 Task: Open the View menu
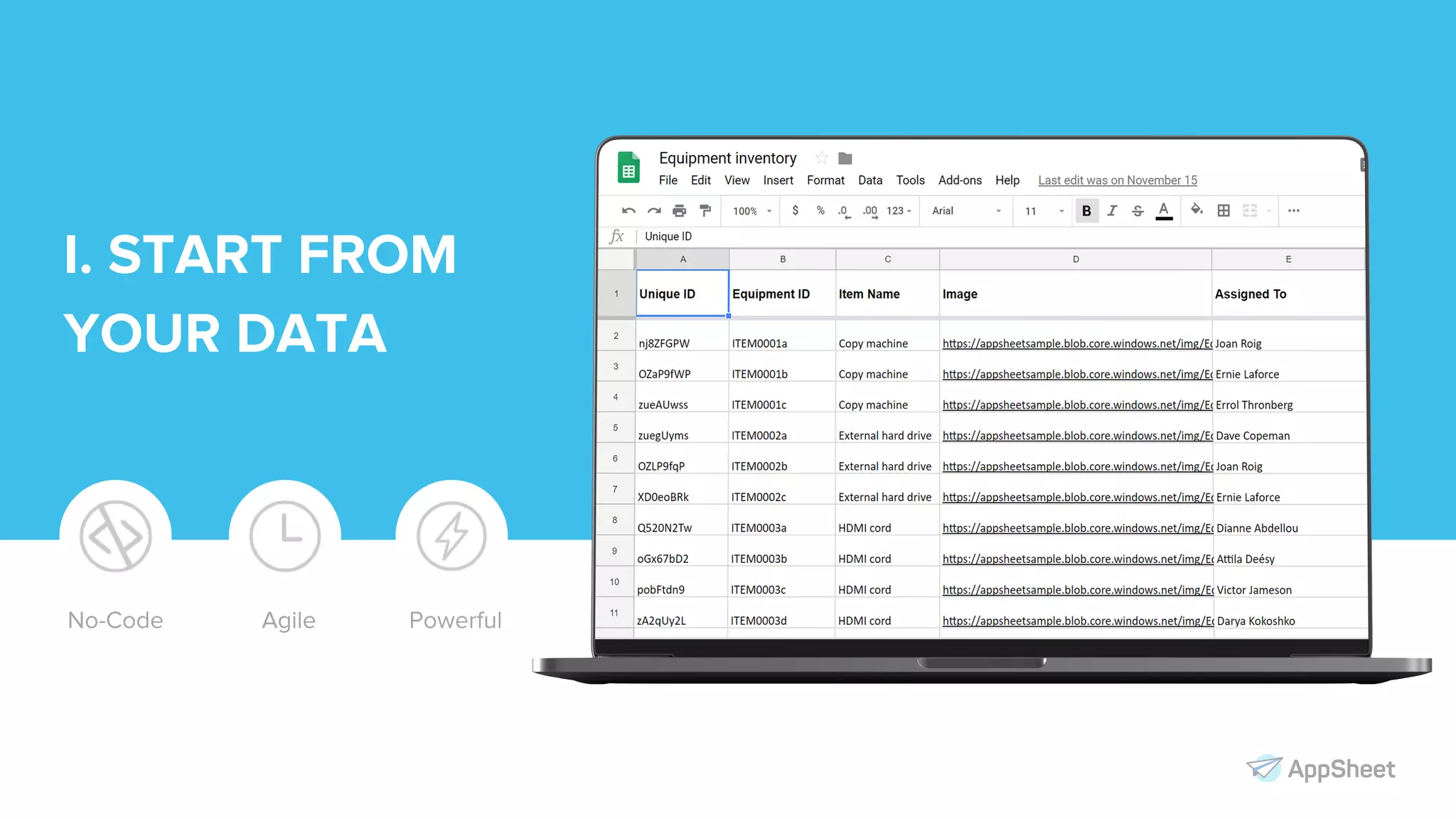point(737,181)
